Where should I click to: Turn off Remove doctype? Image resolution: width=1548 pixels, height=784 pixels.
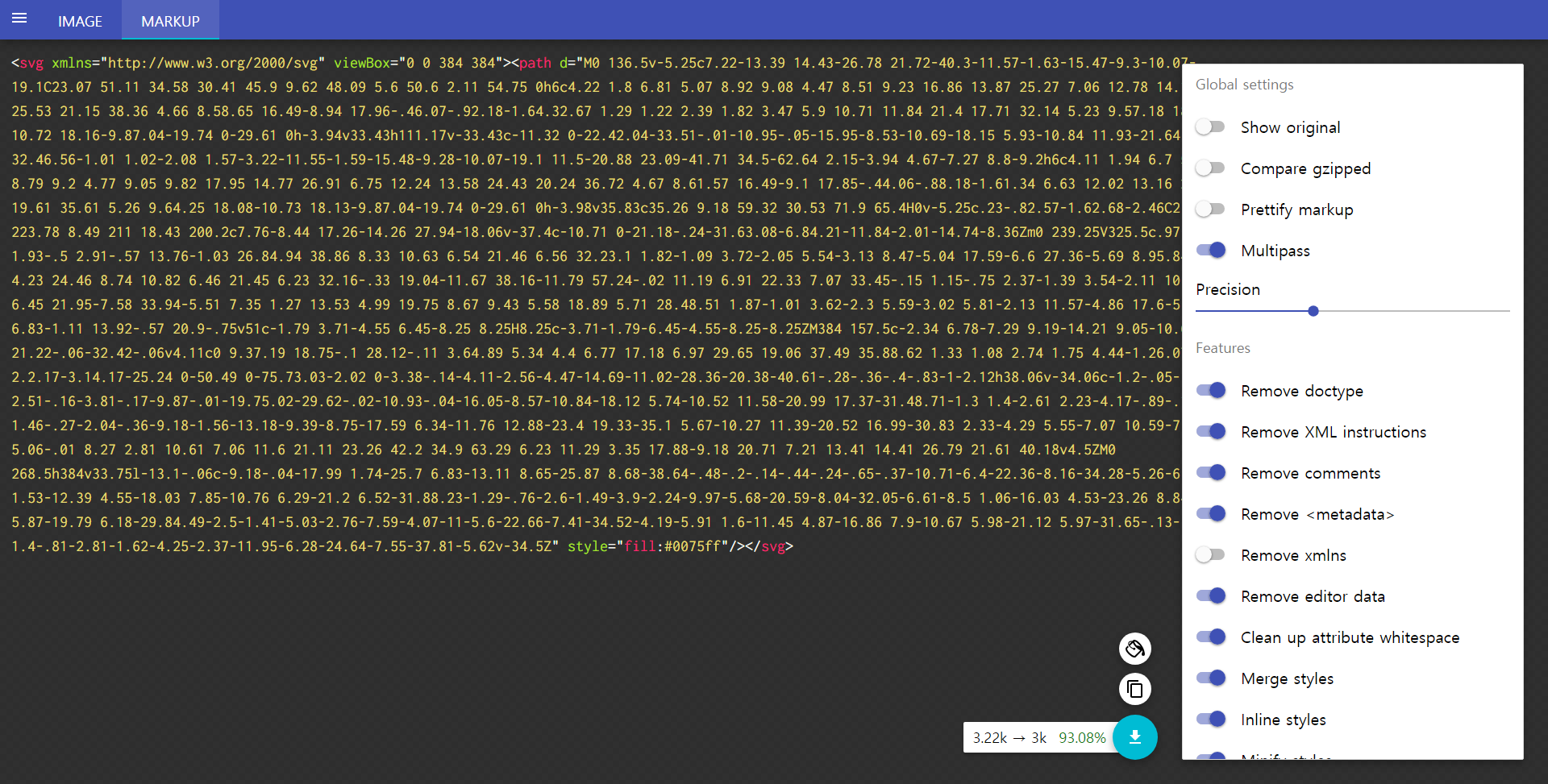click(1211, 391)
